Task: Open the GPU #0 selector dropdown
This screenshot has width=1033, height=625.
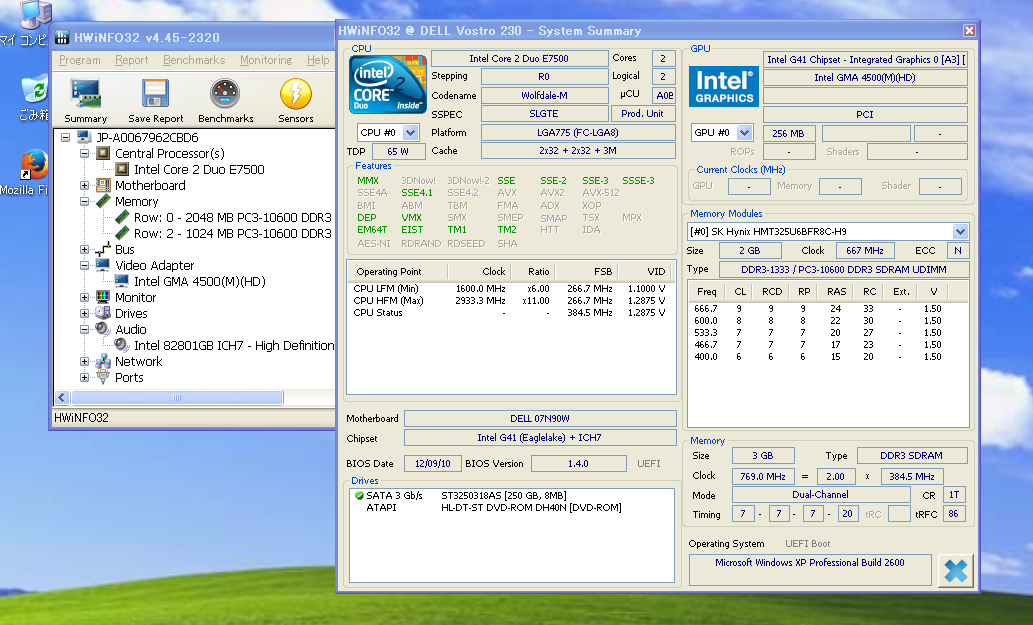Action: click(744, 133)
